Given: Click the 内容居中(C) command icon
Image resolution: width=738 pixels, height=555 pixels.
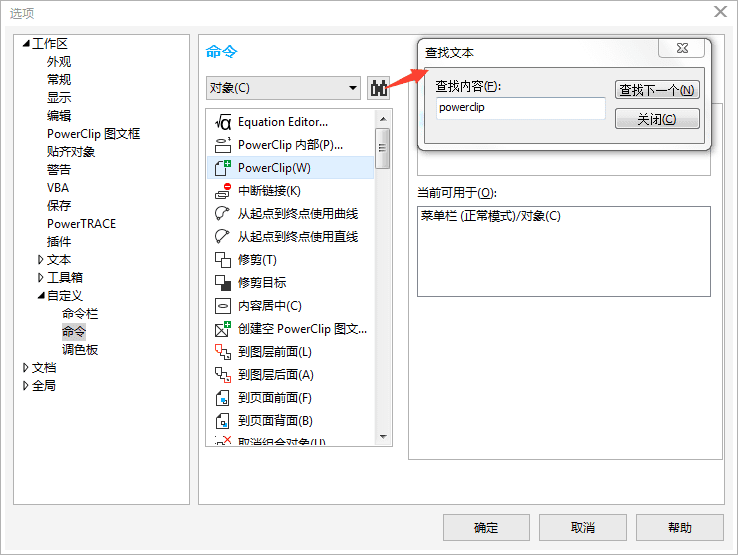Looking at the screenshot, I should coord(223,306).
